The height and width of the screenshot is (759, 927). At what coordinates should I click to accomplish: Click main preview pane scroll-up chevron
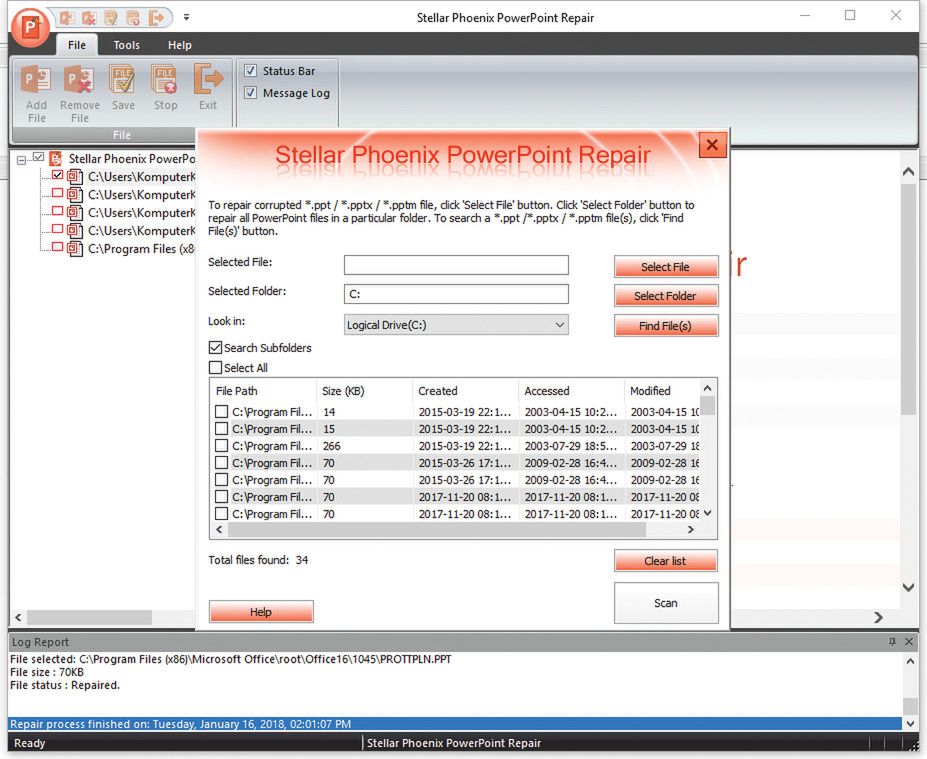tap(909, 172)
